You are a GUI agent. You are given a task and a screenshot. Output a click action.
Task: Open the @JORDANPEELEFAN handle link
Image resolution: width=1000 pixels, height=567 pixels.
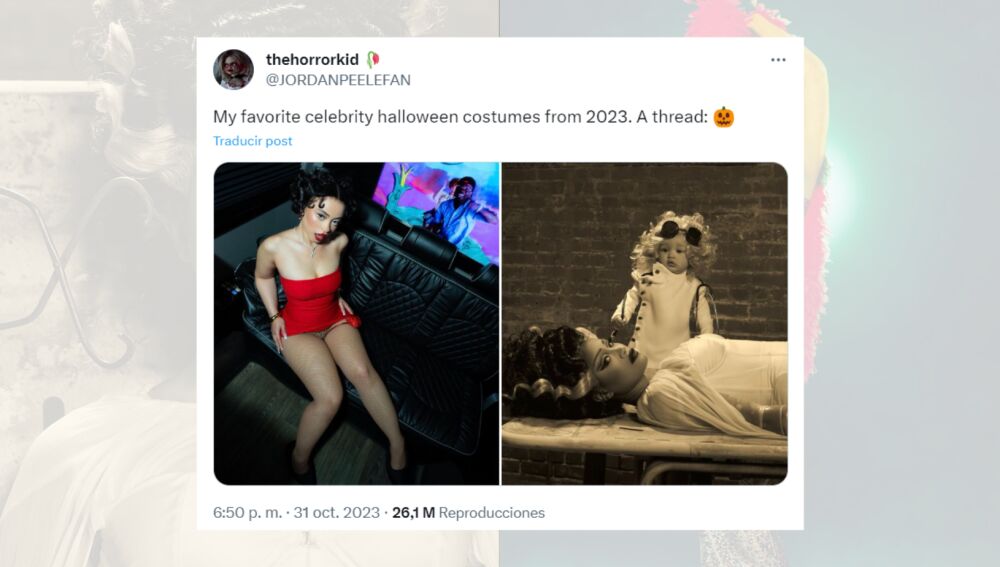click(338, 80)
